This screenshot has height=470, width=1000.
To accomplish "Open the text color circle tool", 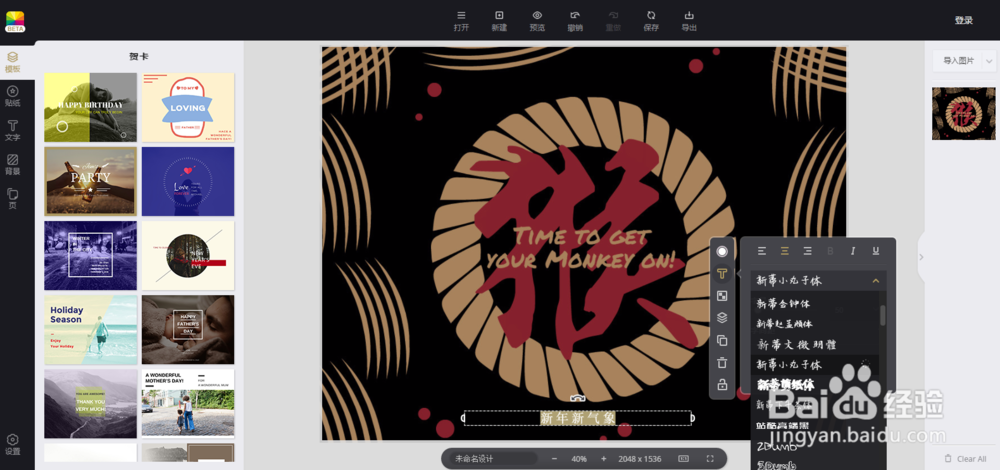I will (722, 252).
